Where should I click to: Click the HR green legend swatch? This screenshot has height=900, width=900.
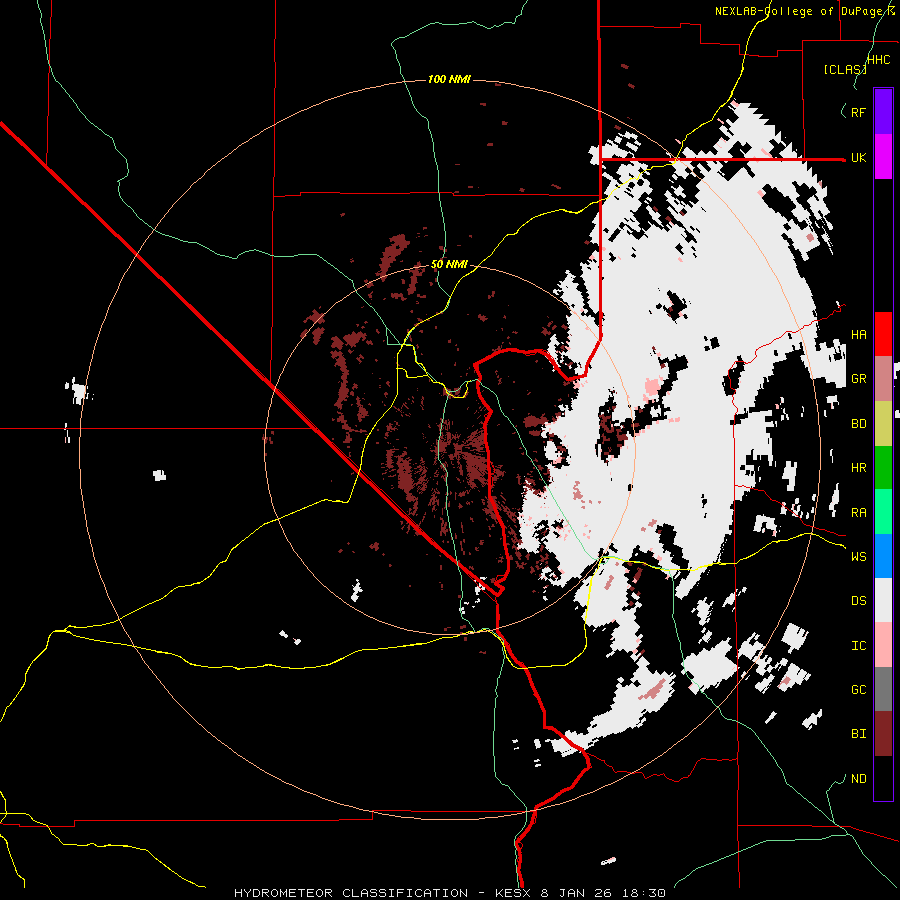[x=883, y=467]
